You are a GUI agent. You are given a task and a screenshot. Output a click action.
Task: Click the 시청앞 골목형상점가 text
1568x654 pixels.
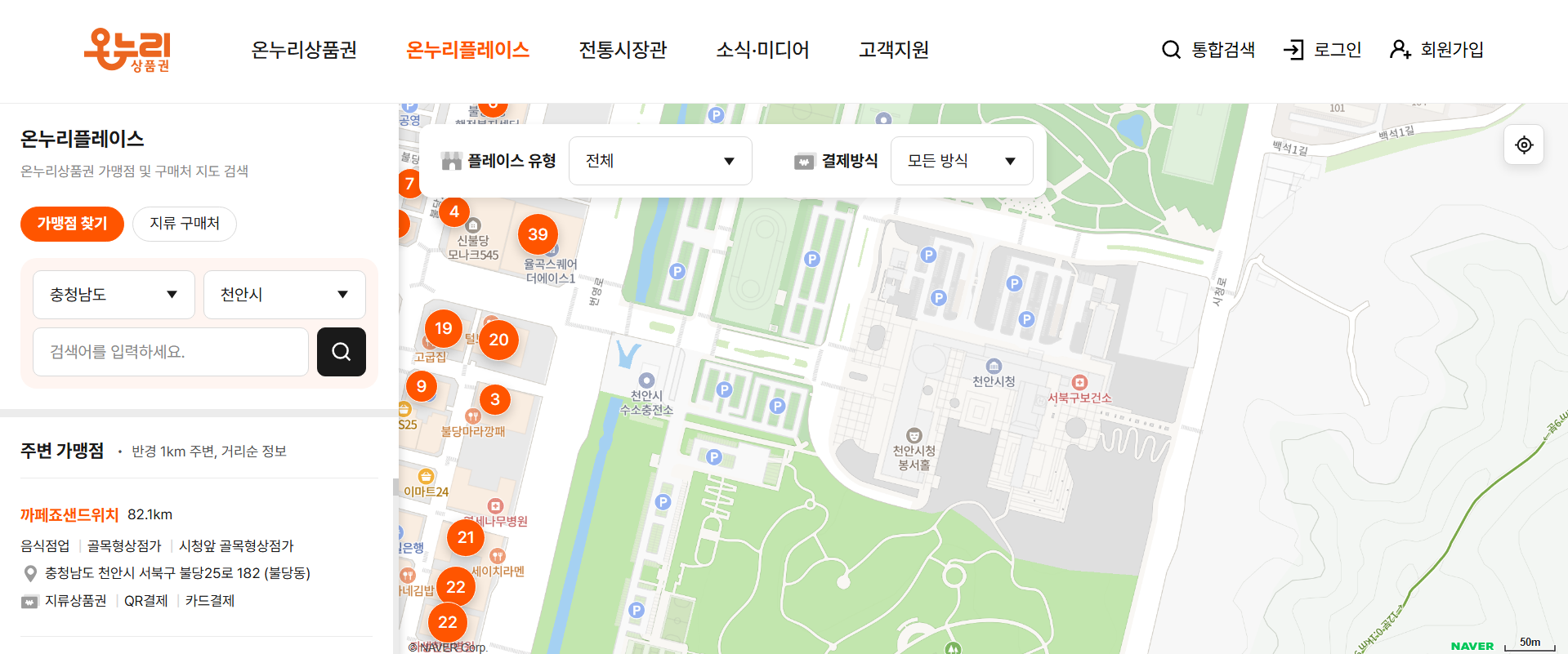pyautogui.click(x=236, y=545)
